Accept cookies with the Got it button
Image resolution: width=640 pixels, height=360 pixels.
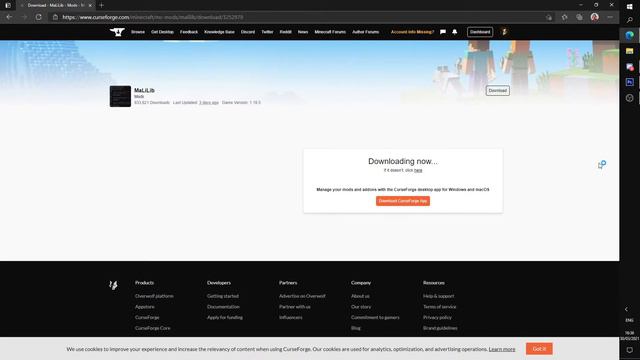click(x=539, y=349)
